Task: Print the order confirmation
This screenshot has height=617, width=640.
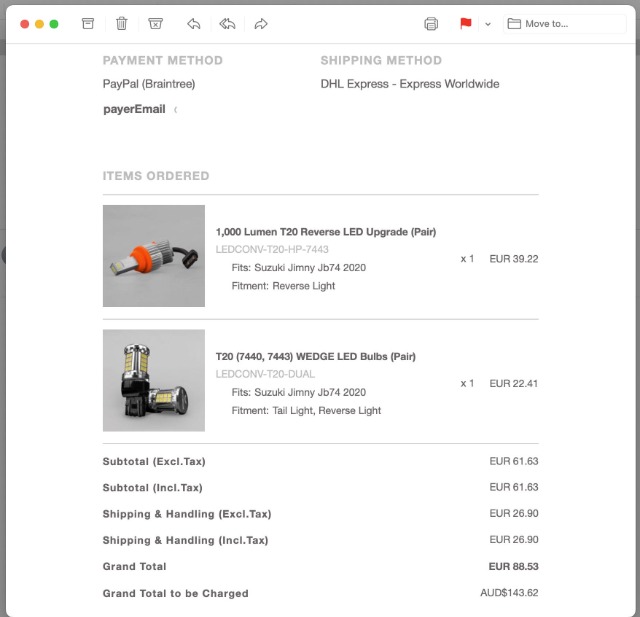Action: (431, 23)
